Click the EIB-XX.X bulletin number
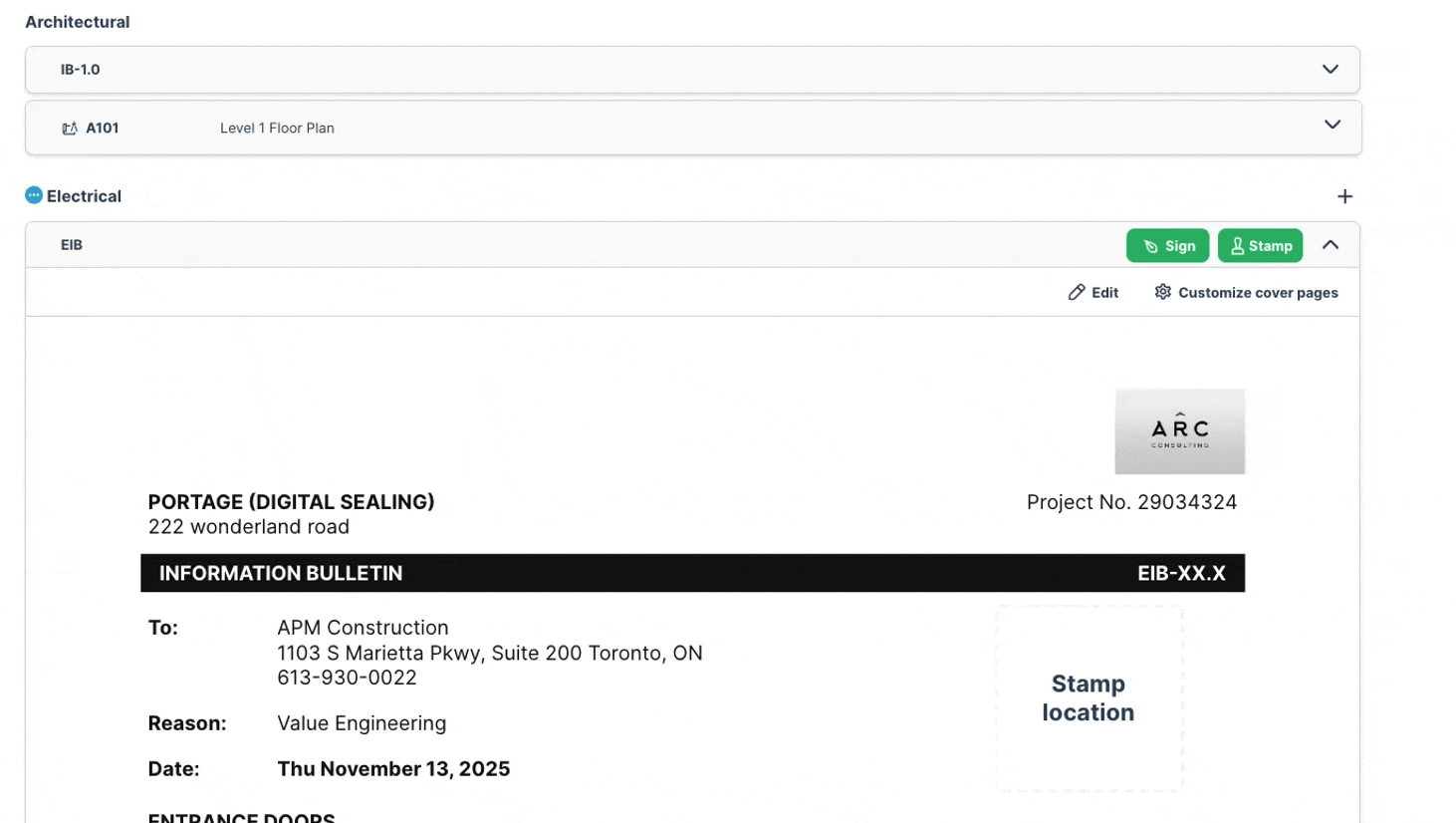This screenshot has height=823, width=1456. 1181,573
